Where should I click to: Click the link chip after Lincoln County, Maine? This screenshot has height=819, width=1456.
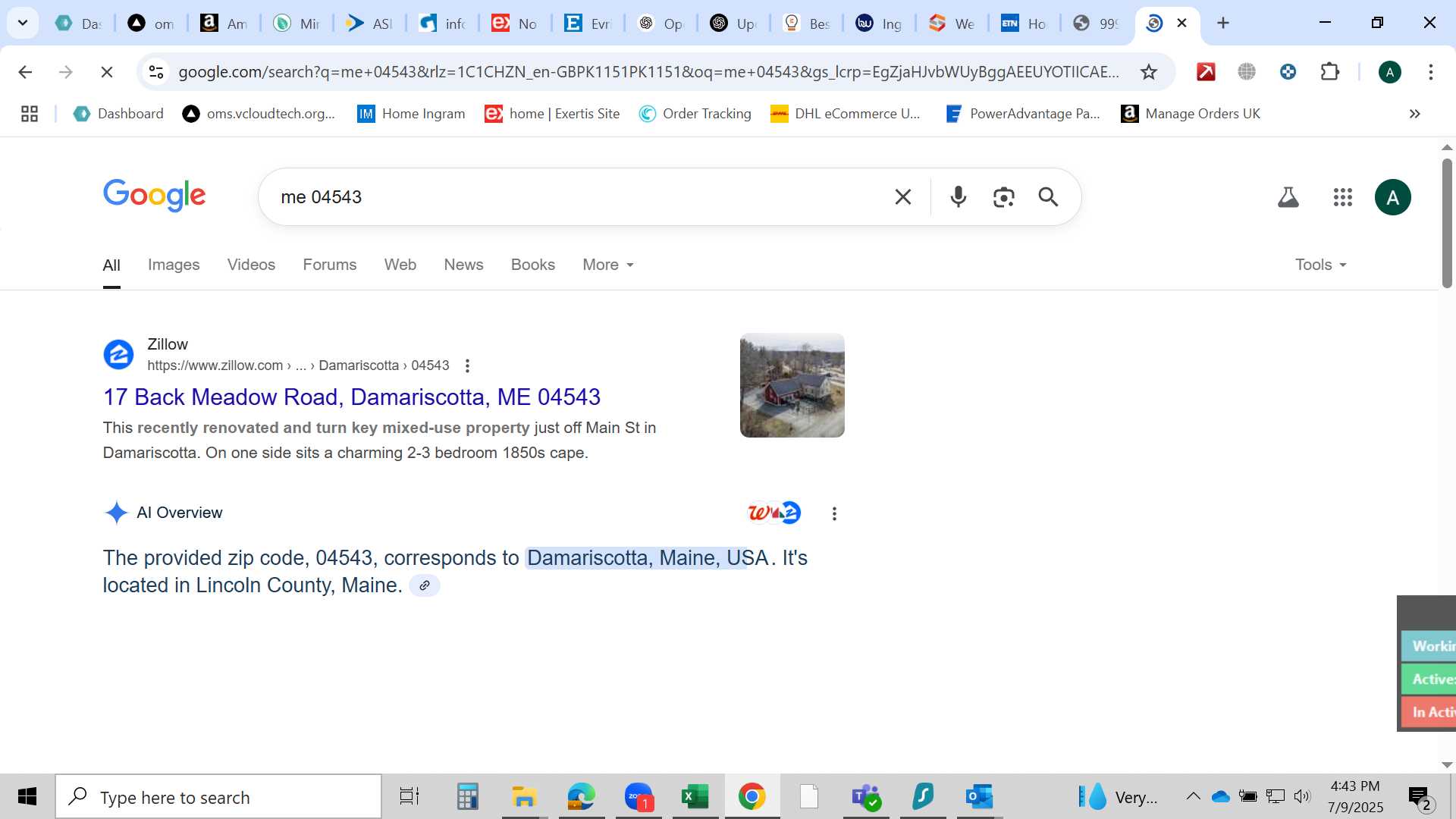coord(425,585)
